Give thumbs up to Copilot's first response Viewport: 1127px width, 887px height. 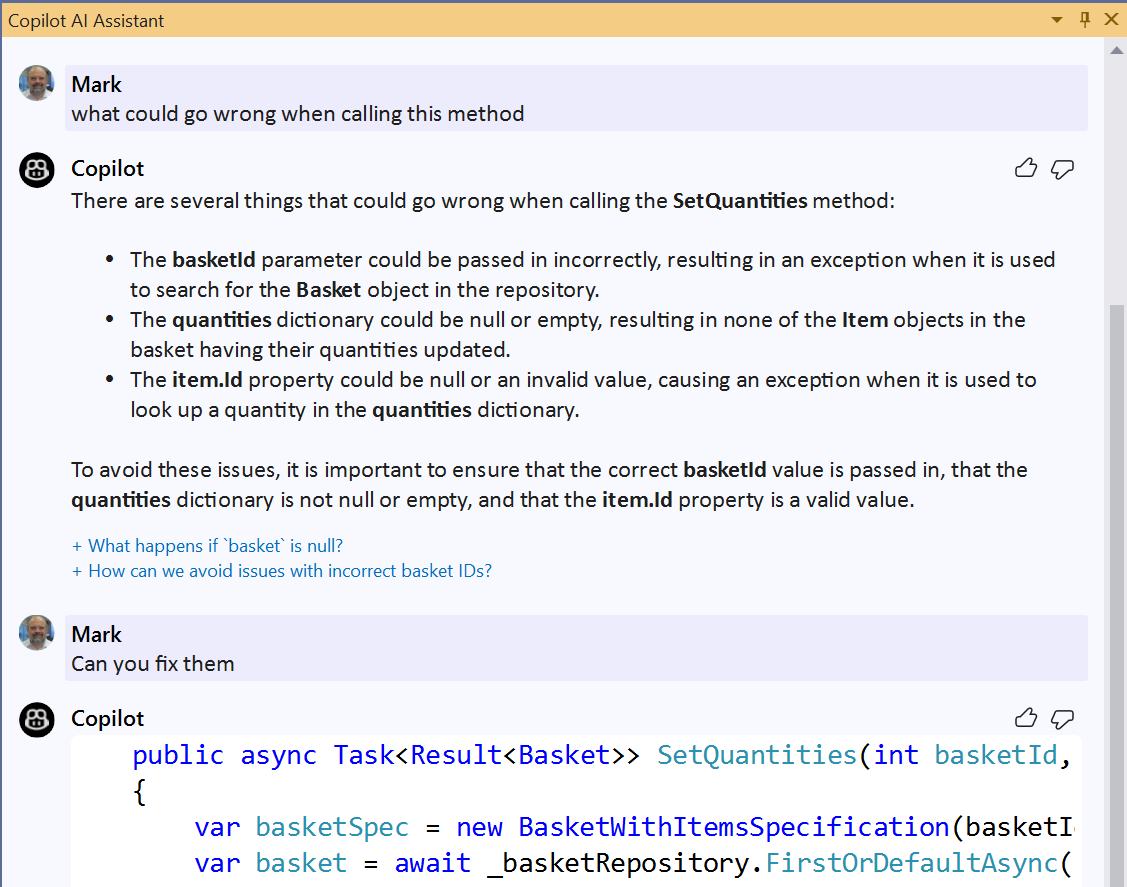(1026, 168)
